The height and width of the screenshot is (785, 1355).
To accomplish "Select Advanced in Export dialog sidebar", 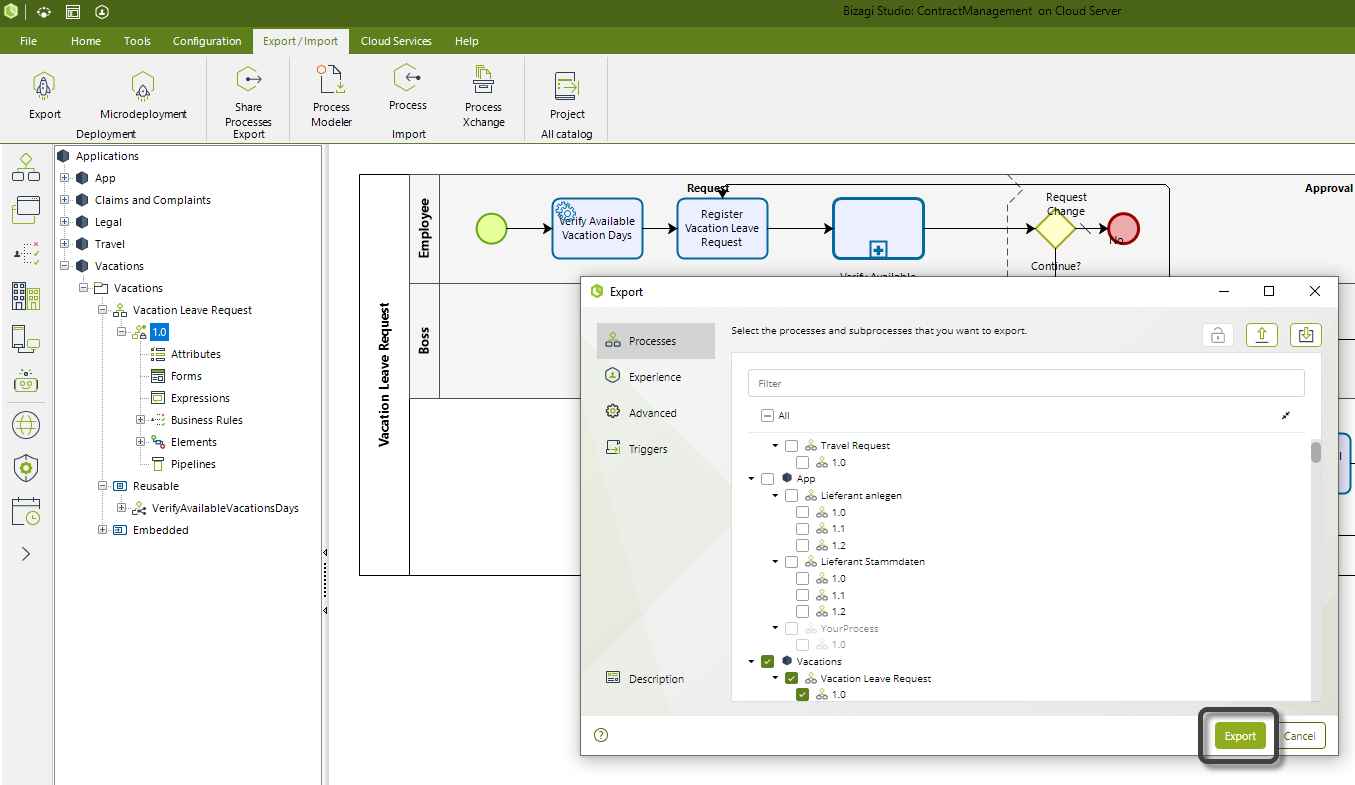I will point(656,413).
